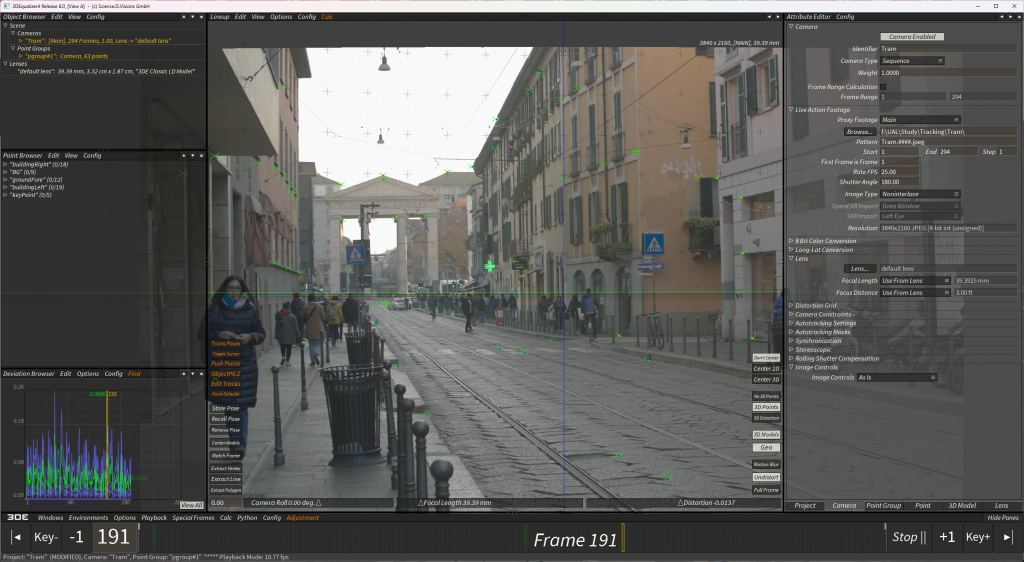Screen dimensions: 1024x562
Task: Toggle the 3D Models display button
Action: [x=766, y=434]
